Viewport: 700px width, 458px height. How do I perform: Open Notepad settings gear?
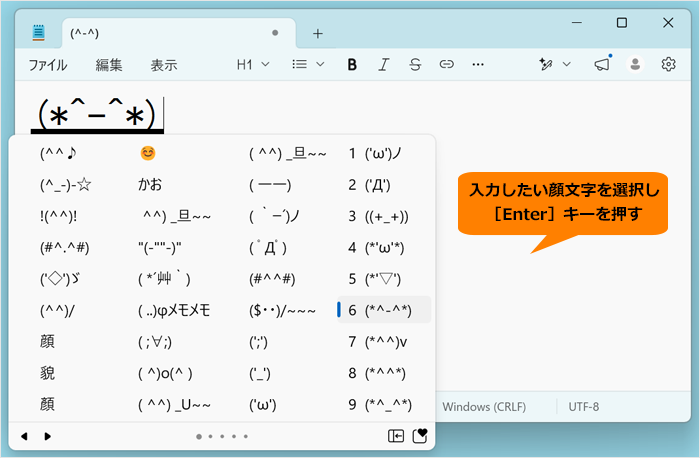tap(668, 64)
